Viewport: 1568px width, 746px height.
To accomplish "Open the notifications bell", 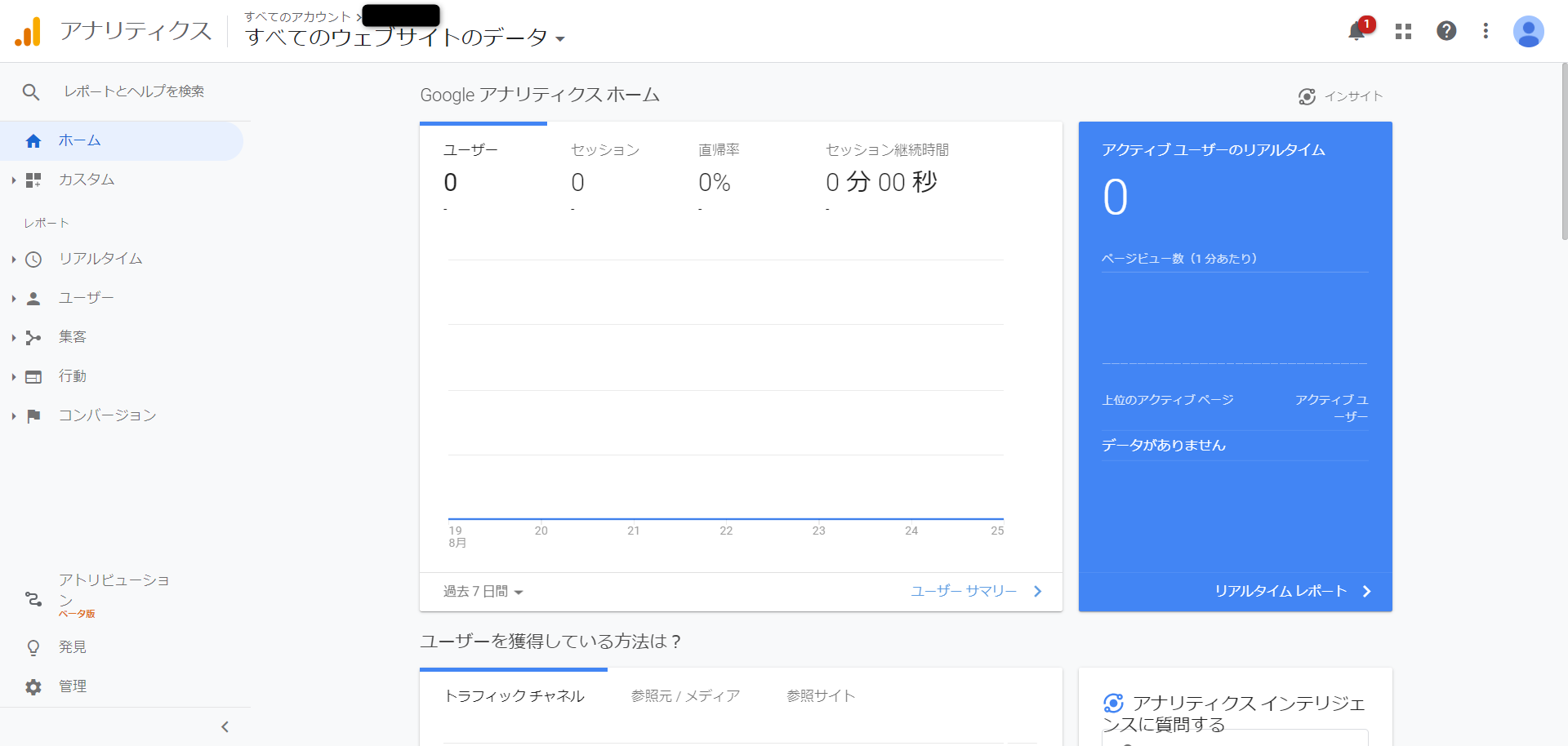I will (x=1357, y=31).
